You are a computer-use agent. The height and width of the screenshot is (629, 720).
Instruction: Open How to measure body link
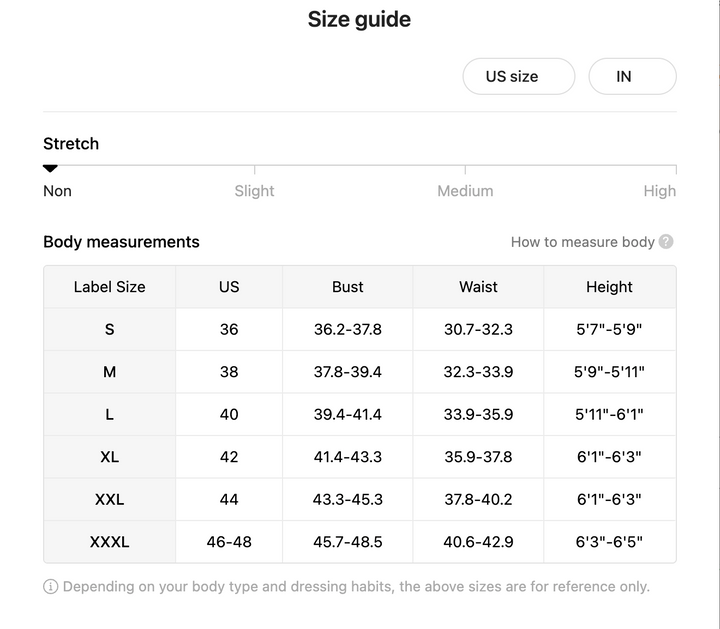(582, 242)
